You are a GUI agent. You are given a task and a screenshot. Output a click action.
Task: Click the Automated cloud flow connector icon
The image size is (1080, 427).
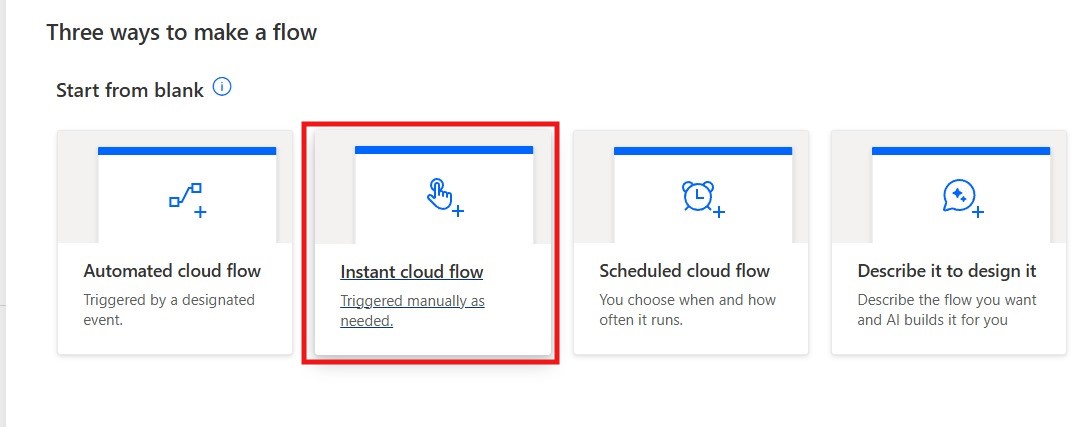pos(187,199)
